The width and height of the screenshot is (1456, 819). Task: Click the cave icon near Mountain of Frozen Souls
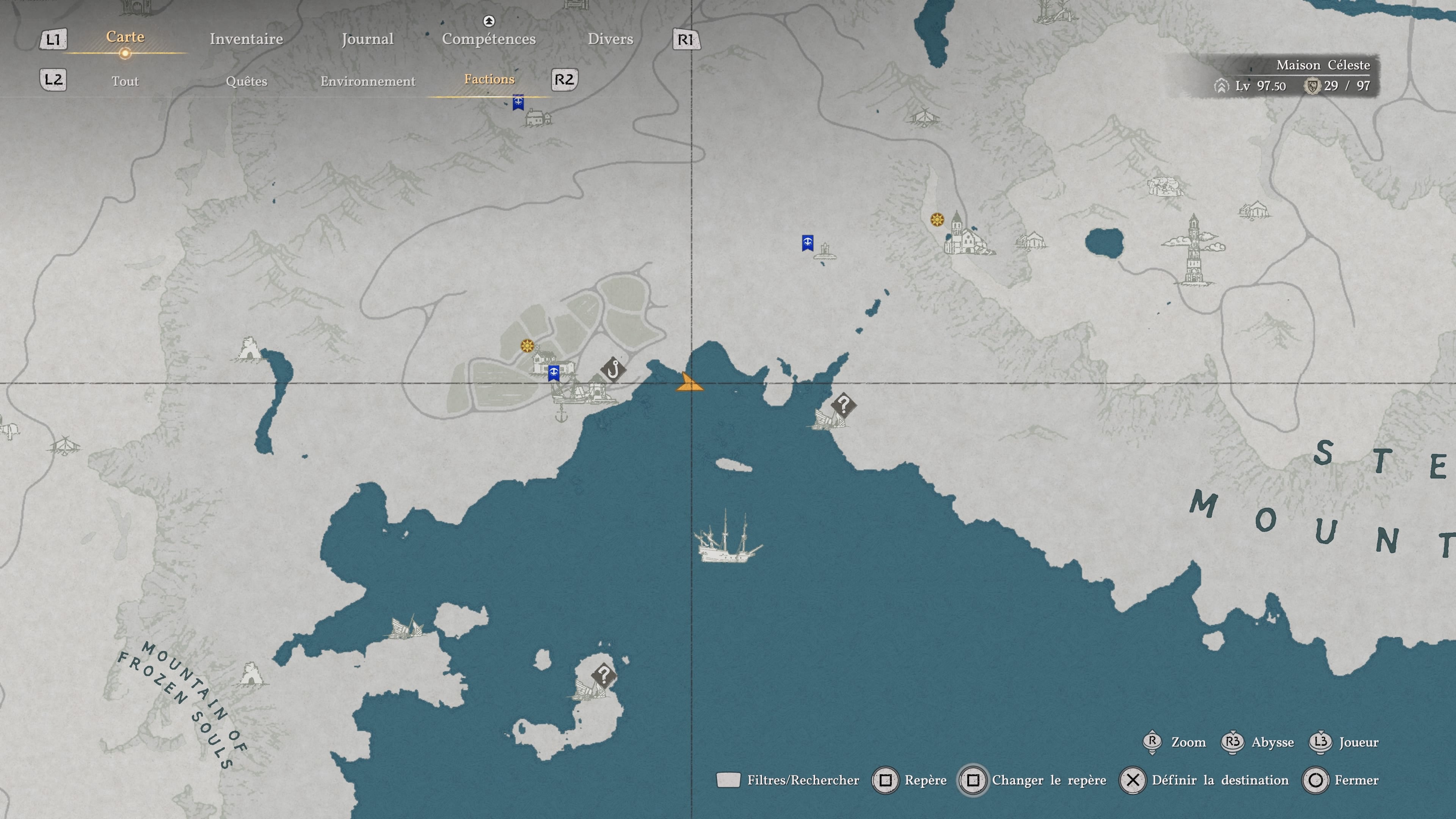[250, 674]
